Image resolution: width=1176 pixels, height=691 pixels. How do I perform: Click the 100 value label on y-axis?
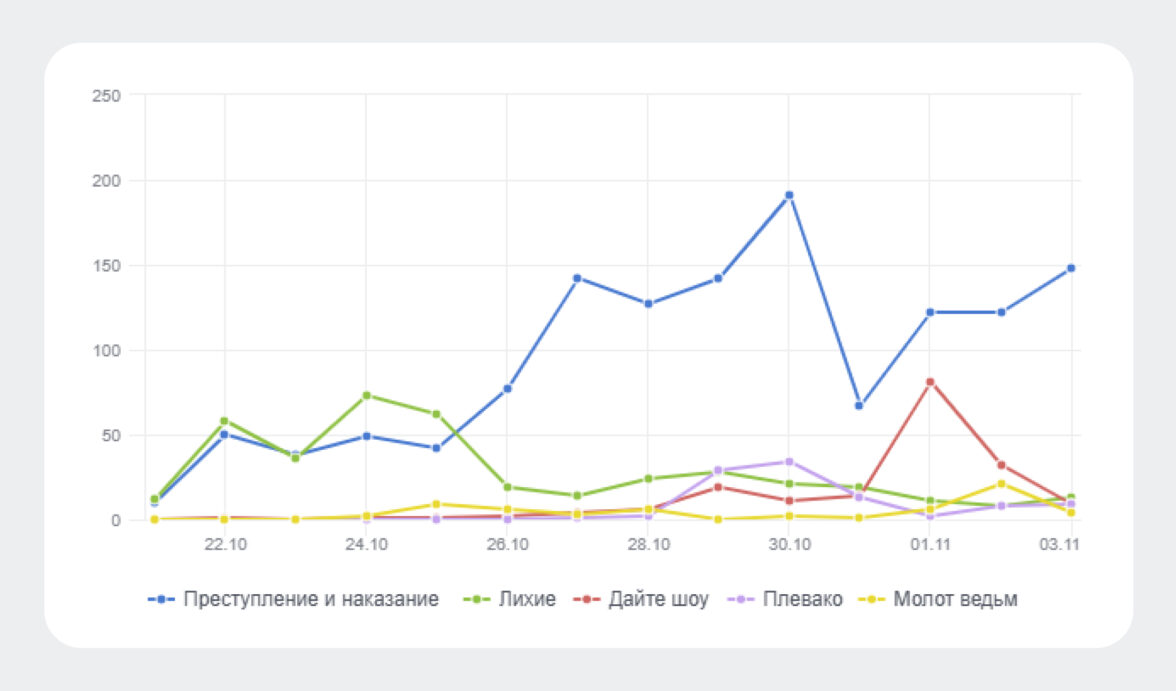105,351
